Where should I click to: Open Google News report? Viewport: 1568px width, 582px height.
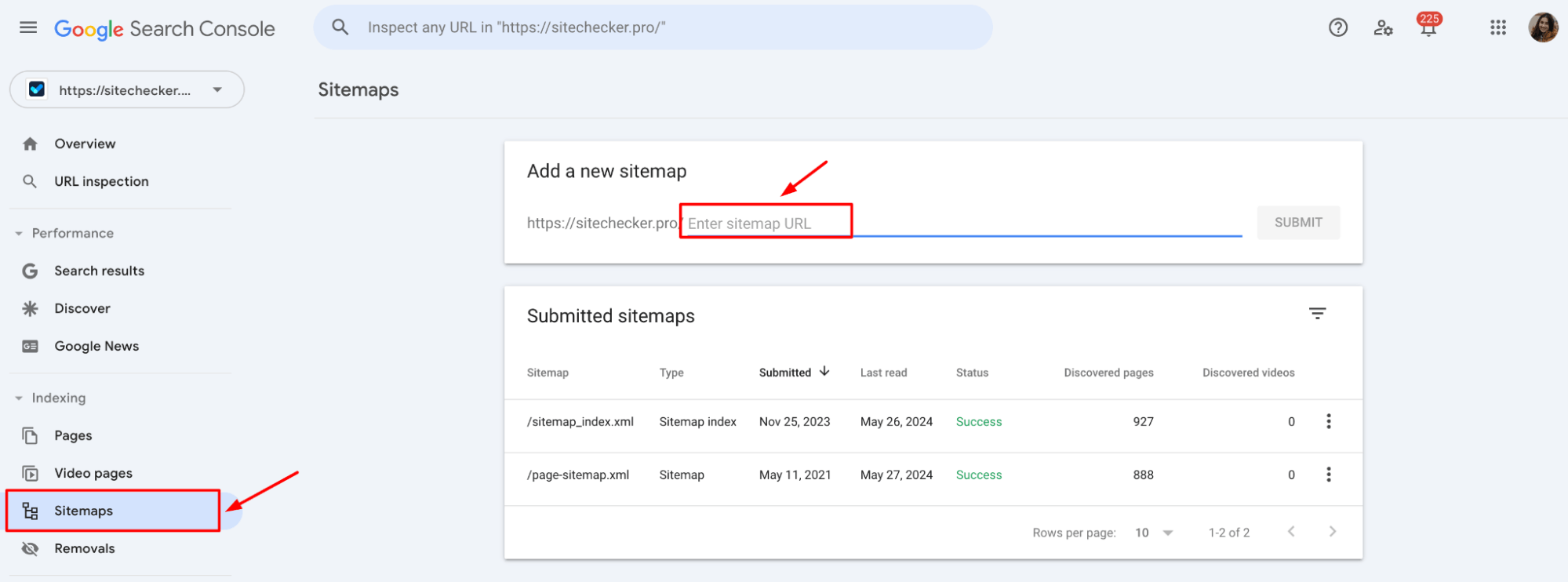point(96,346)
